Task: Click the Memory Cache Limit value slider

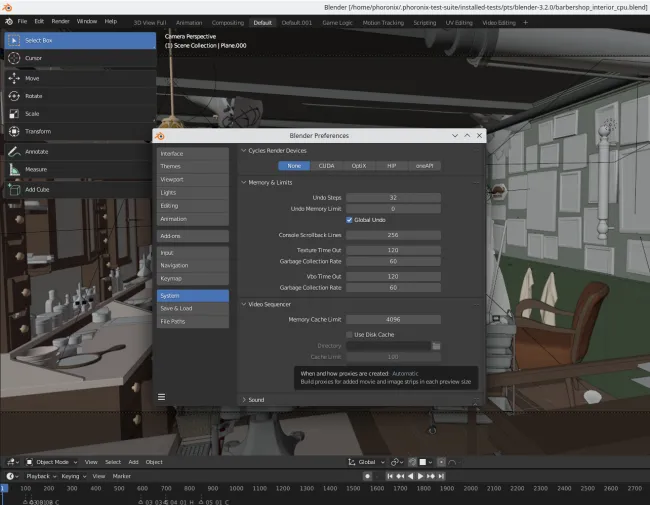Action: tap(393, 320)
